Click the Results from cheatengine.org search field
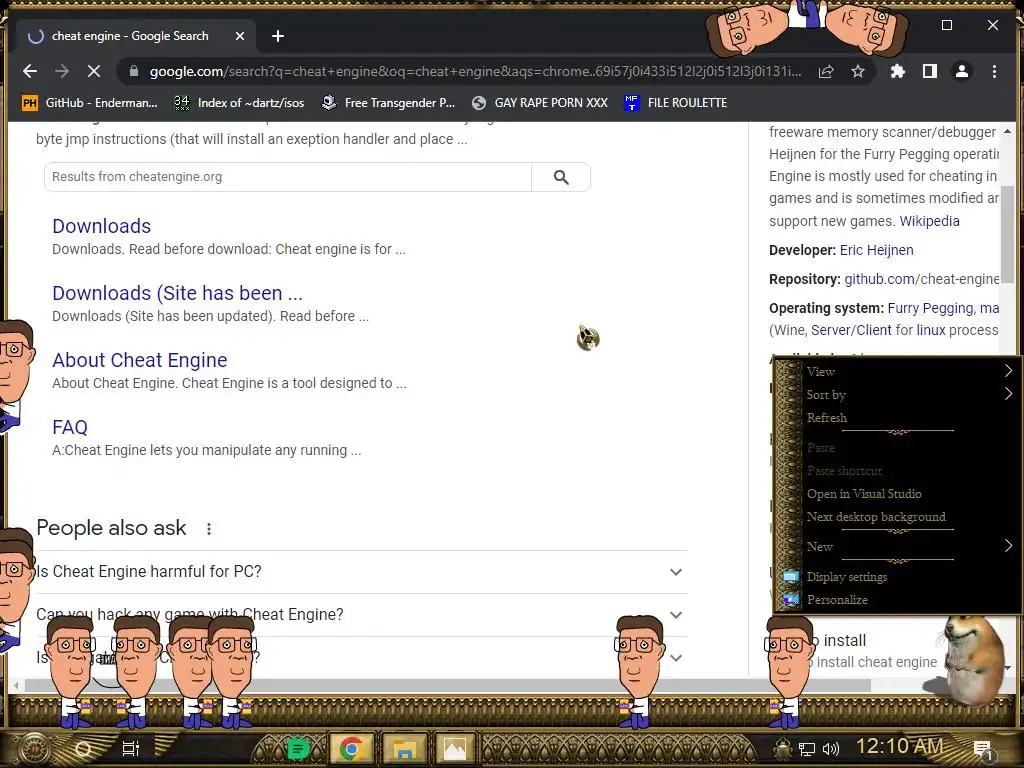The image size is (1024, 768). pyautogui.click(x=288, y=177)
